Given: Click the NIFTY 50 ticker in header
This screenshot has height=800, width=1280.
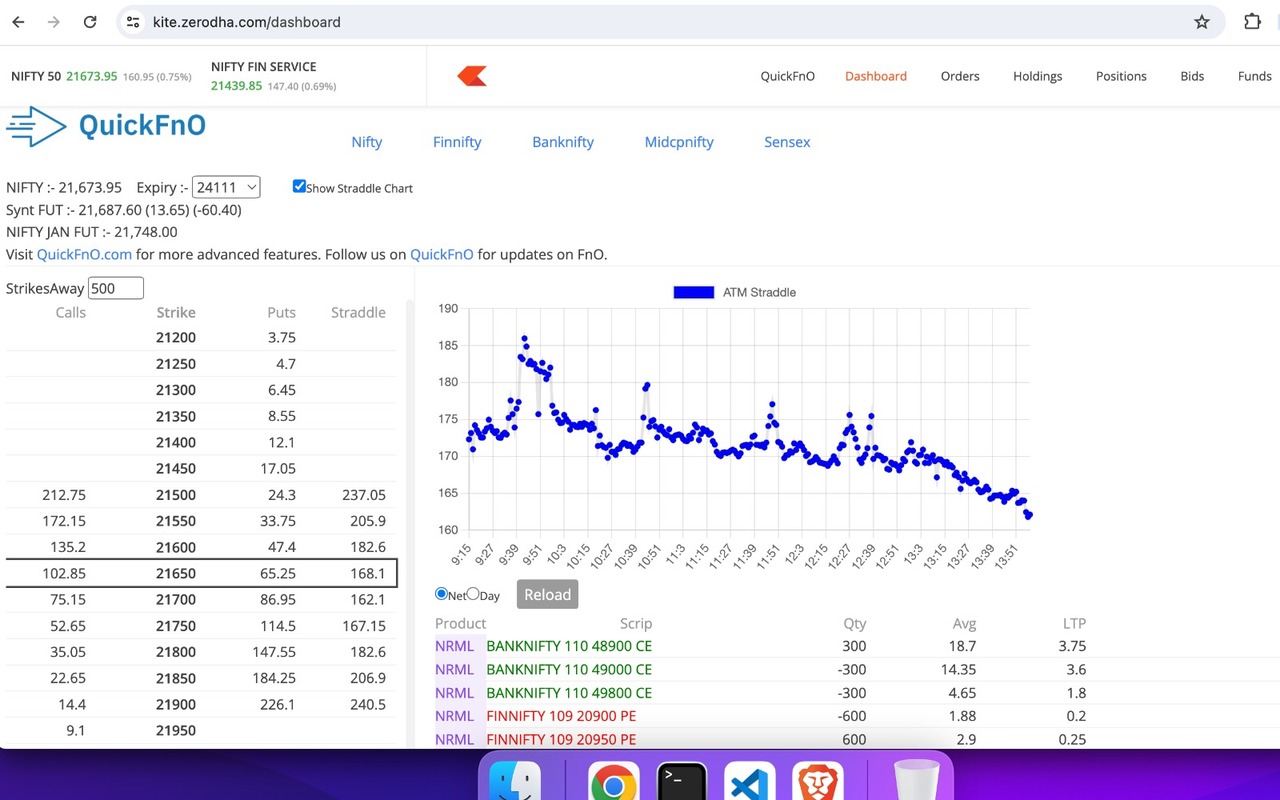Looking at the screenshot, I should click(x=101, y=76).
